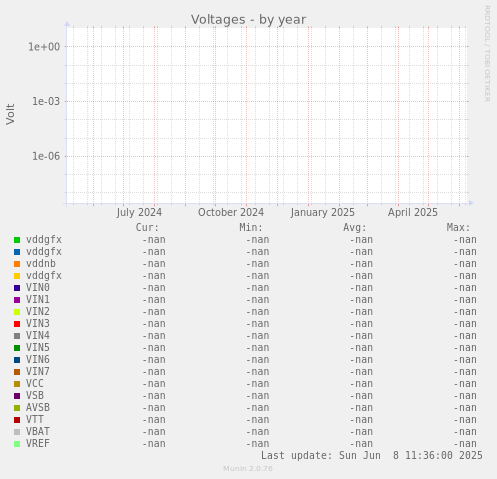Viewport: 497px width, 479px height.
Task: Click the 'AVSB' legend label
Action: [x=38, y=408]
